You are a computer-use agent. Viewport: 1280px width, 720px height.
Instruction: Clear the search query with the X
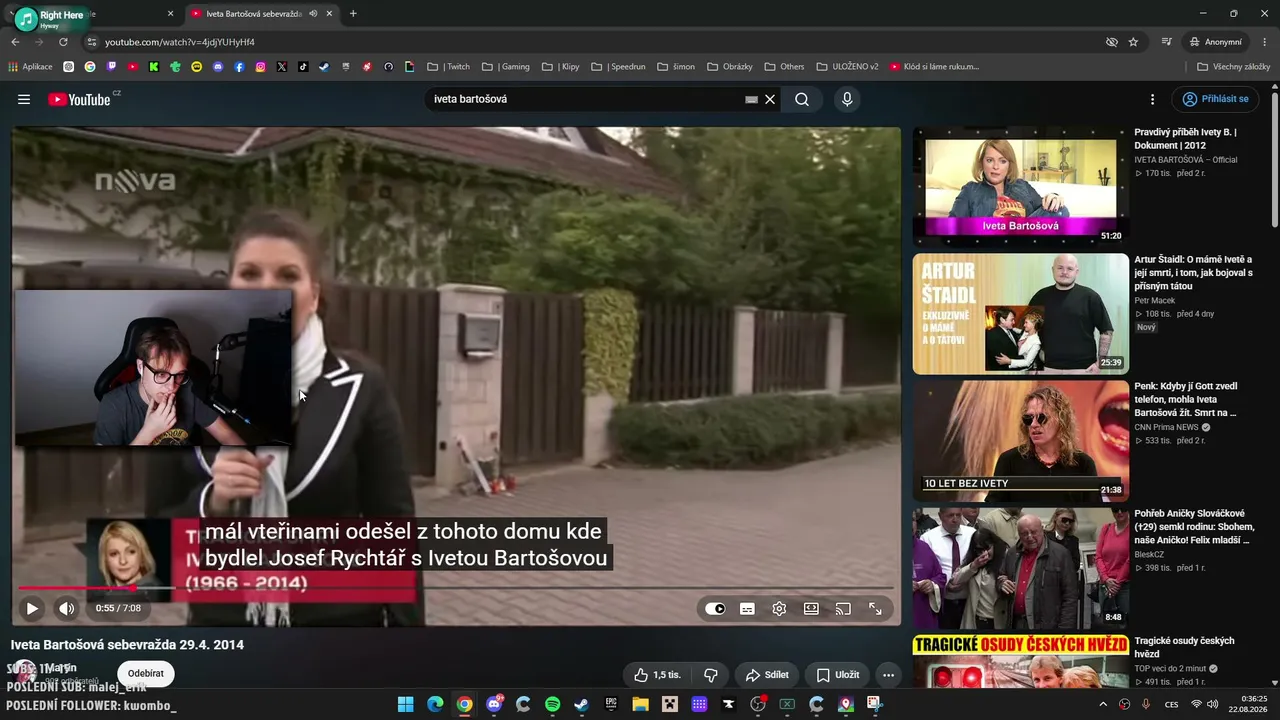[x=770, y=99]
